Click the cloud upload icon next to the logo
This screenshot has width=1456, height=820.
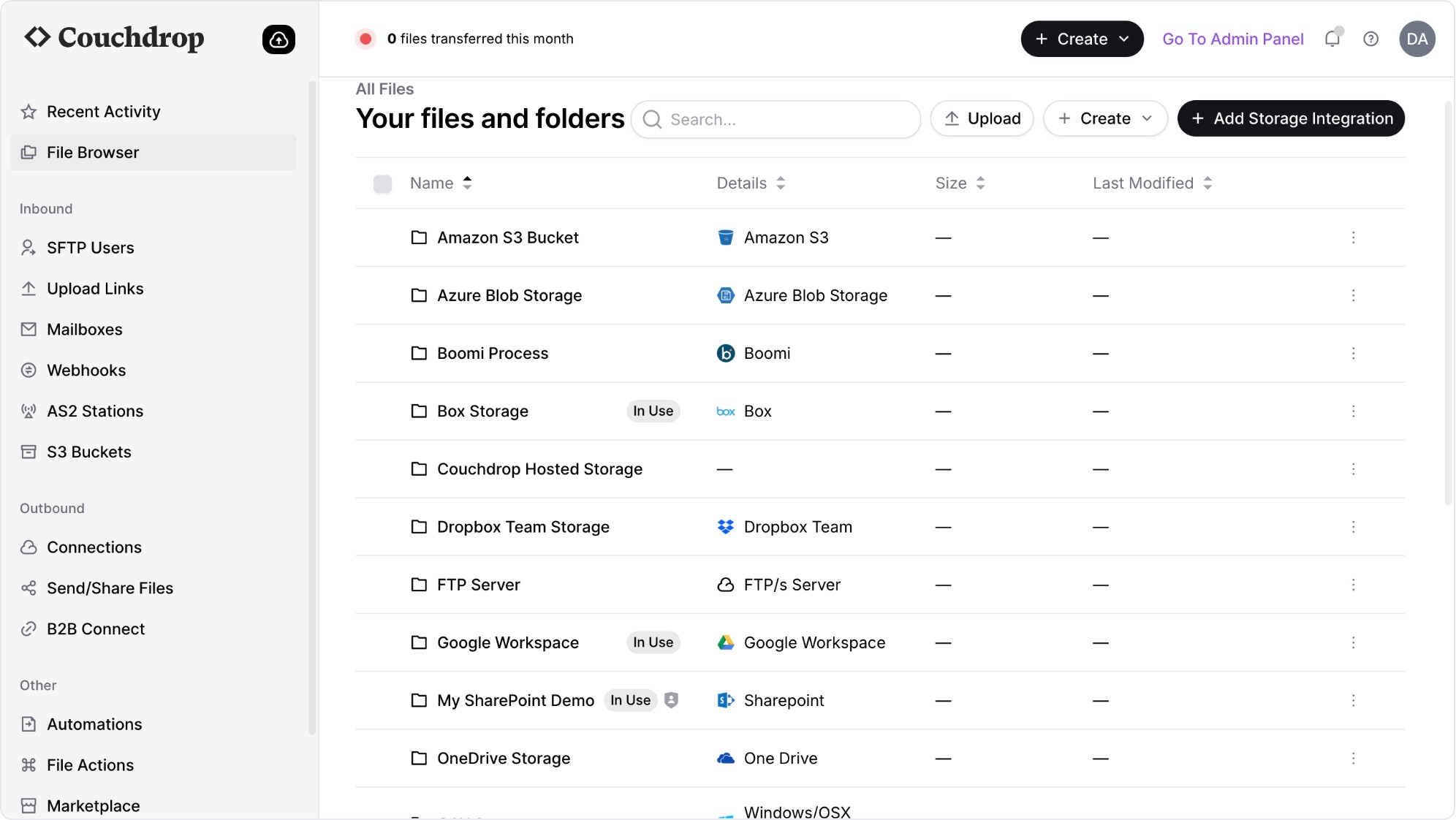click(x=278, y=39)
